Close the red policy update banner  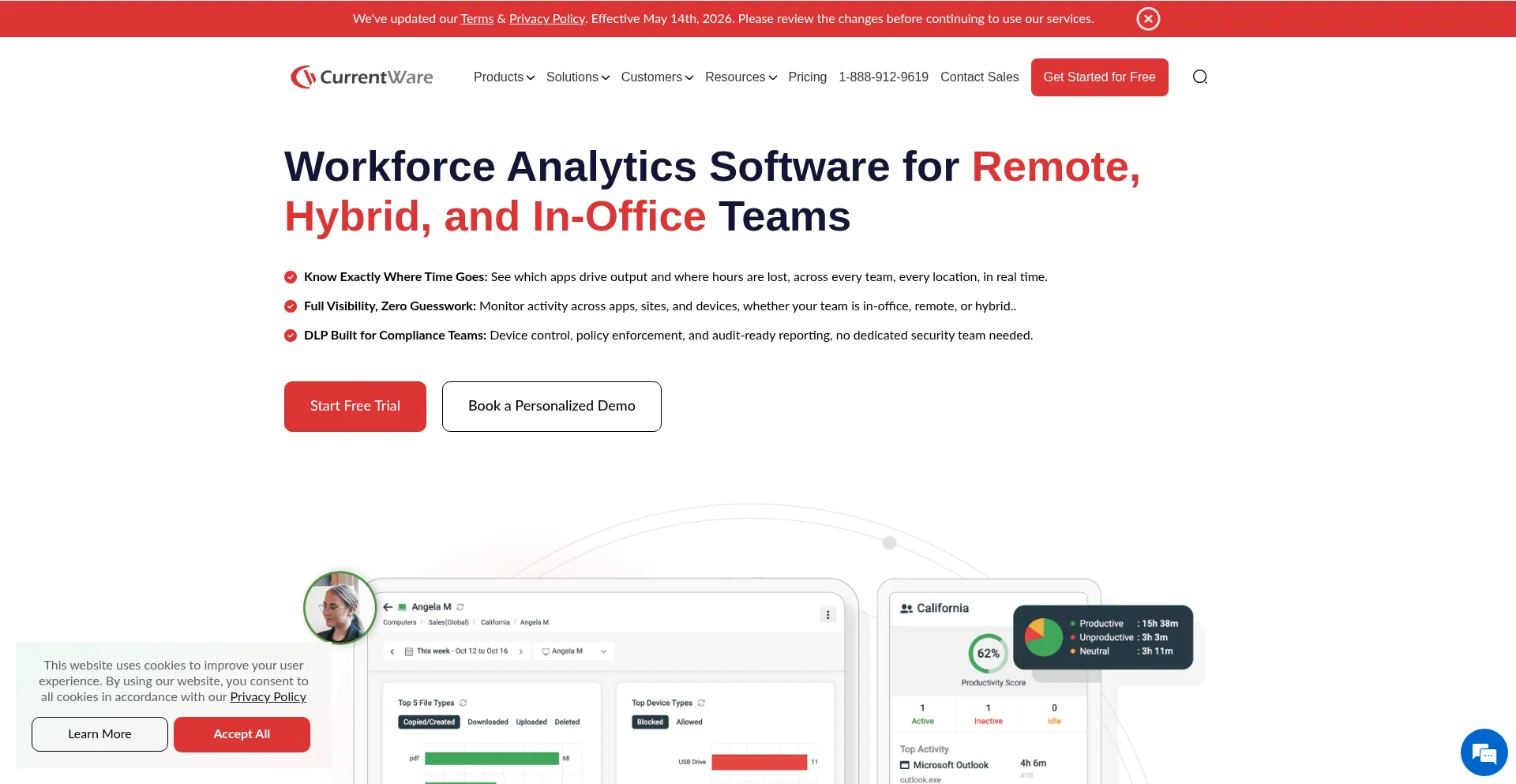pyautogui.click(x=1148, y=18)
